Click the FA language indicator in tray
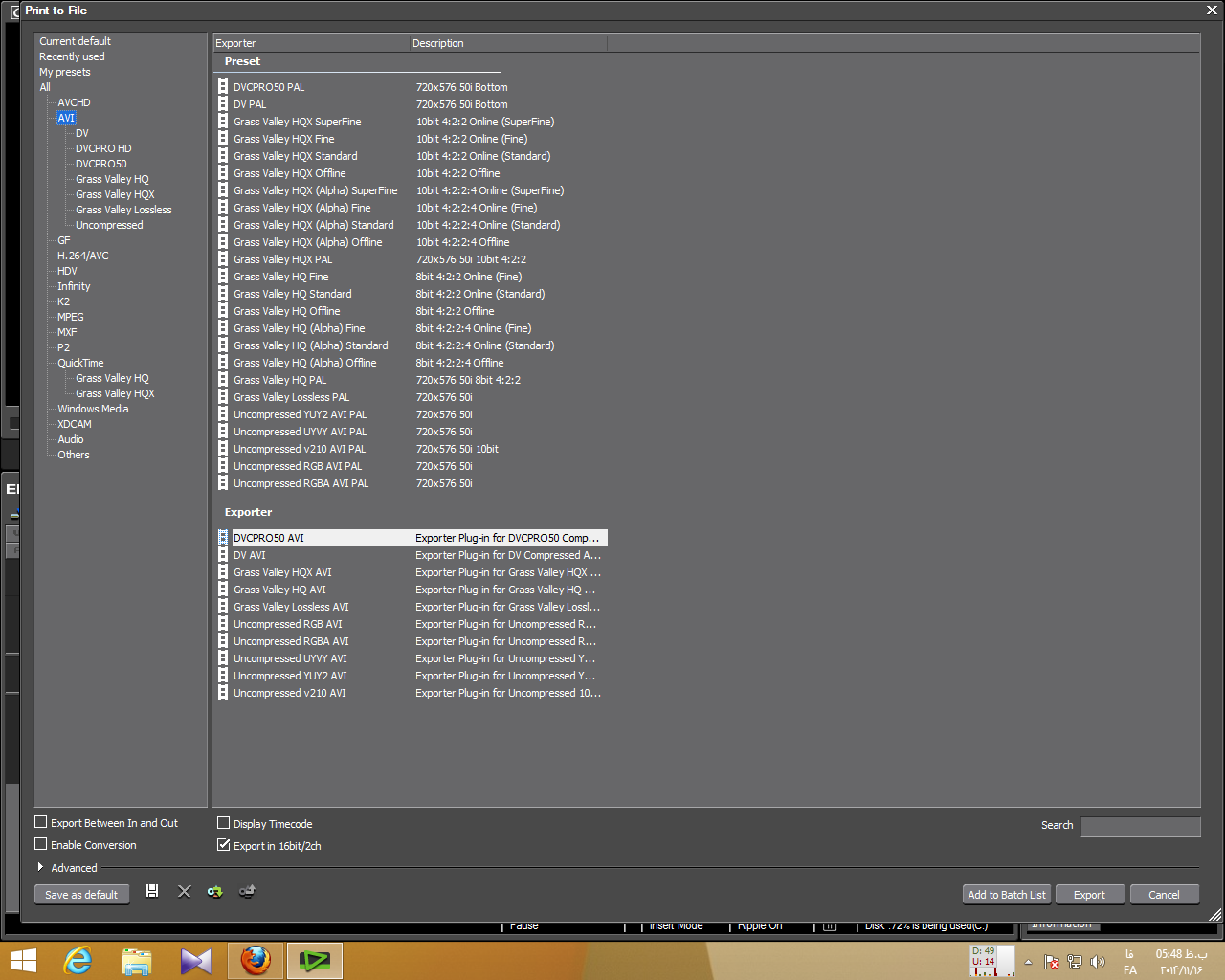 click(x=1130, y=969)
